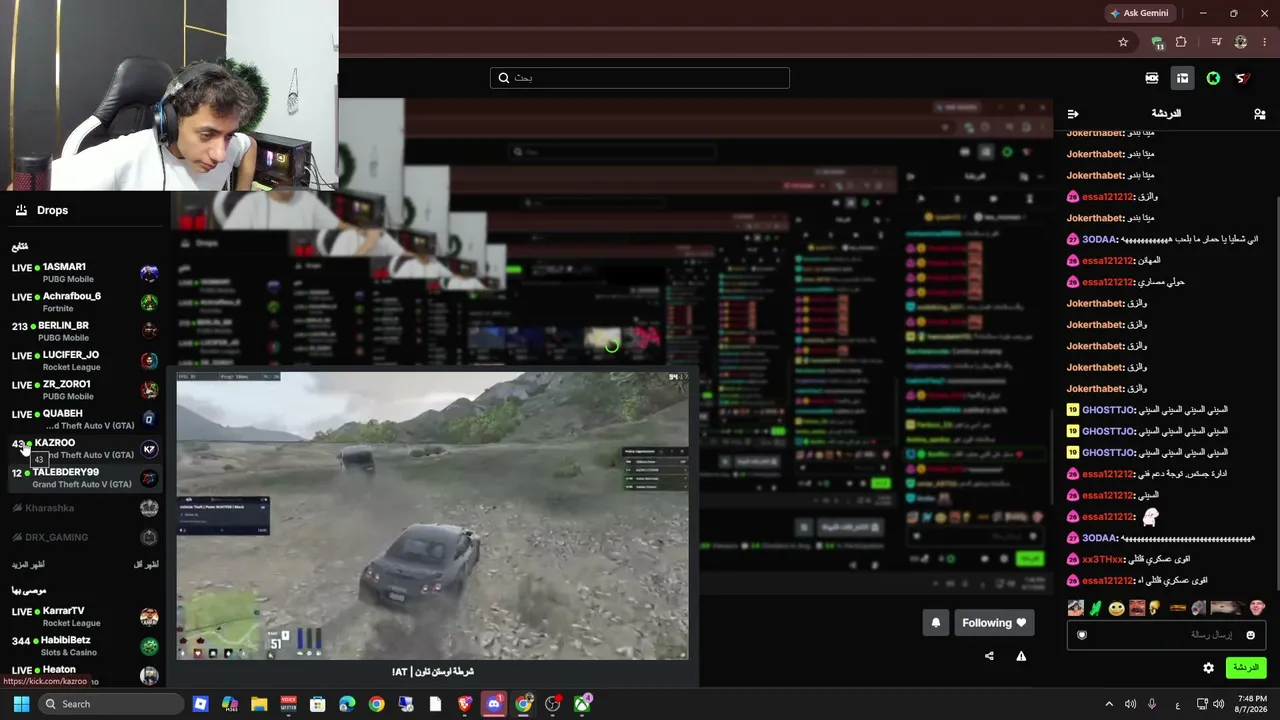Show hidden system tray icons
Viewport: 1280px width, 720px height.
[x=1108, y=704]
